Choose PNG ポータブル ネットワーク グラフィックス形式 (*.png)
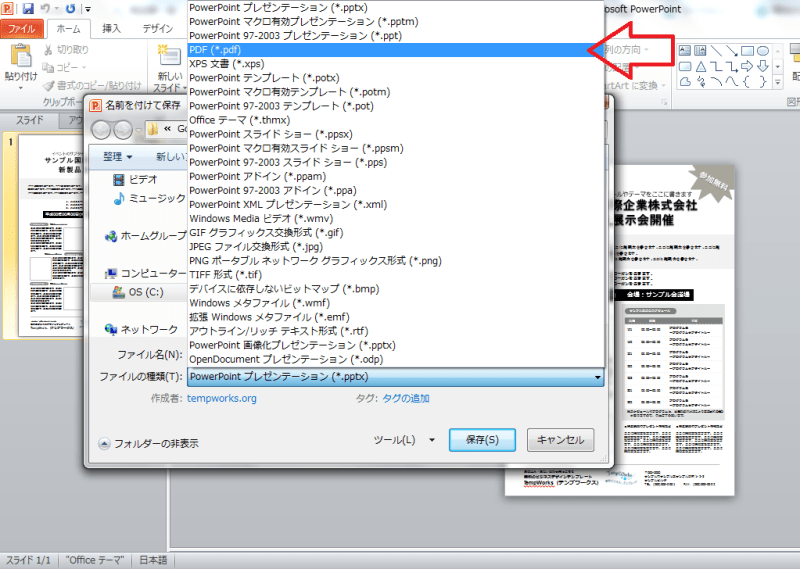Screen dimensions: 800x569 [396, 261]
